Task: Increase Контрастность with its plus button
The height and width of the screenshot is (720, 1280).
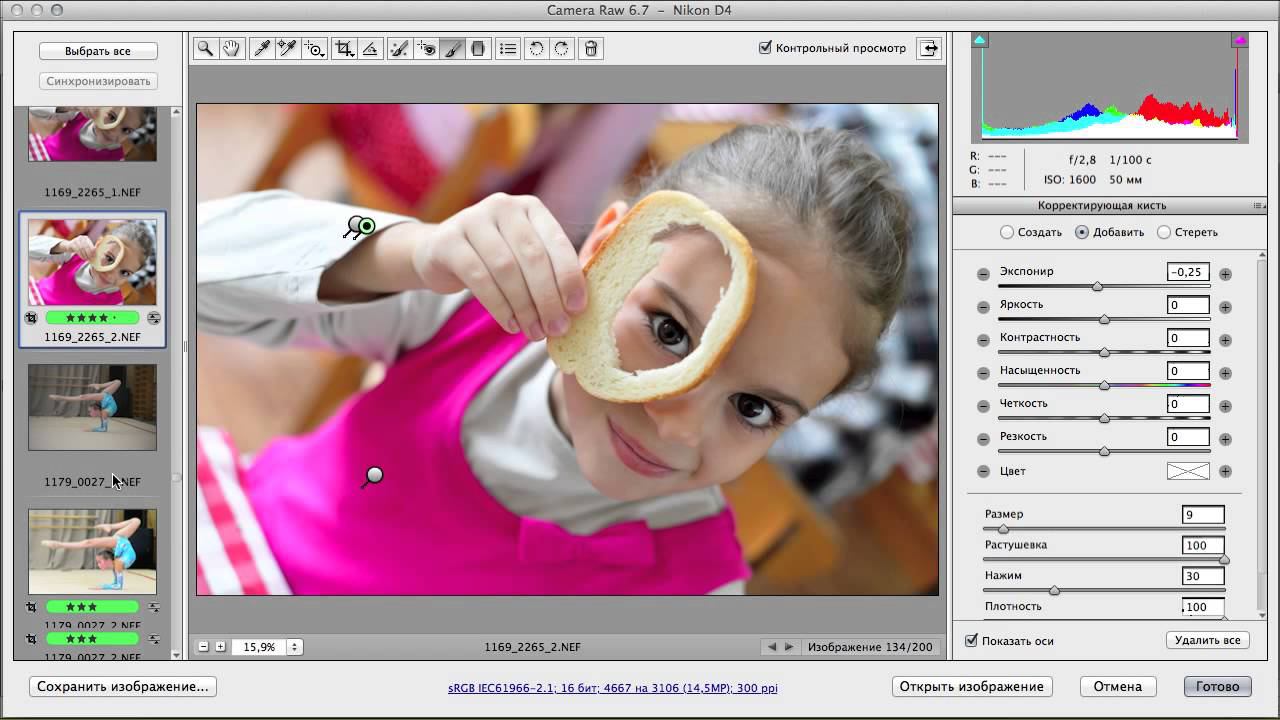Action: click(x=1225, y=340)
